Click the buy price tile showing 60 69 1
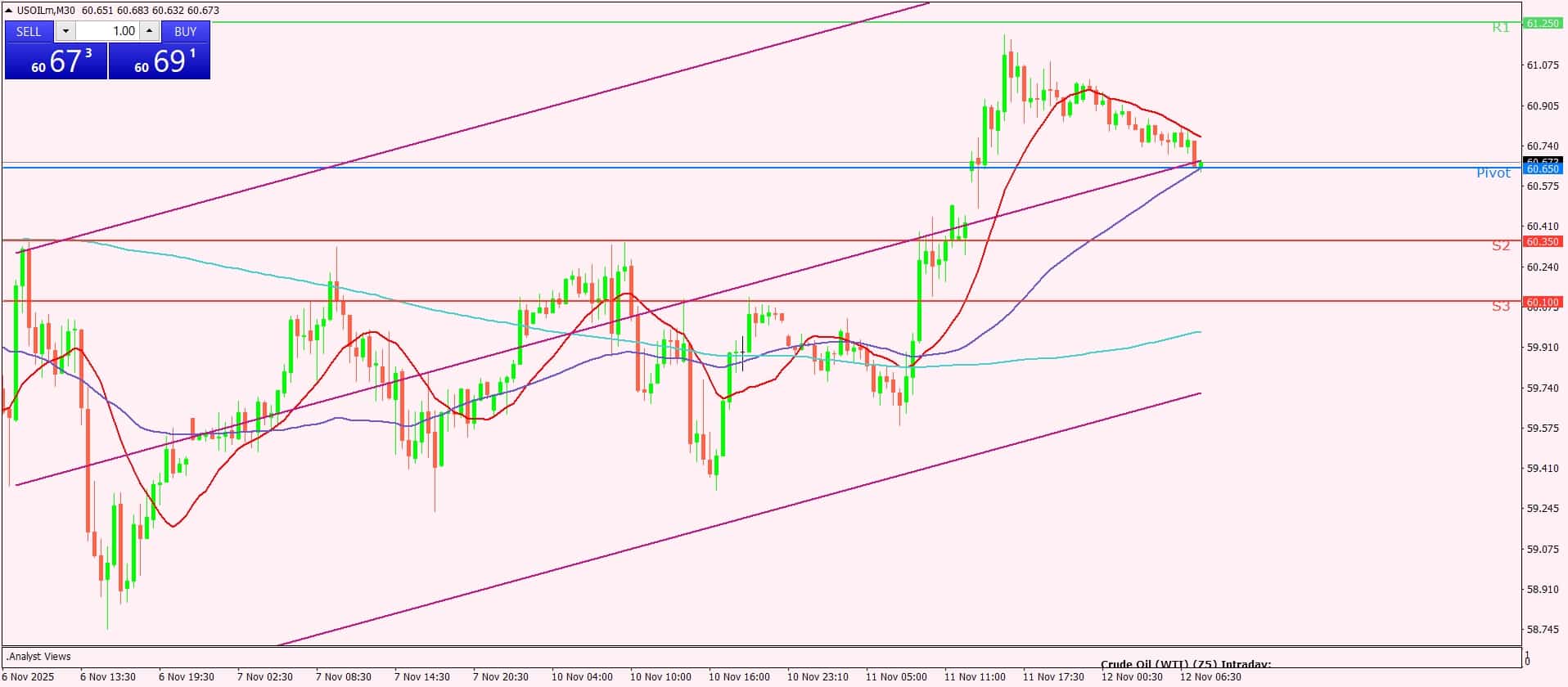Viewport: 1568px width, 687px height. (160, 61)
